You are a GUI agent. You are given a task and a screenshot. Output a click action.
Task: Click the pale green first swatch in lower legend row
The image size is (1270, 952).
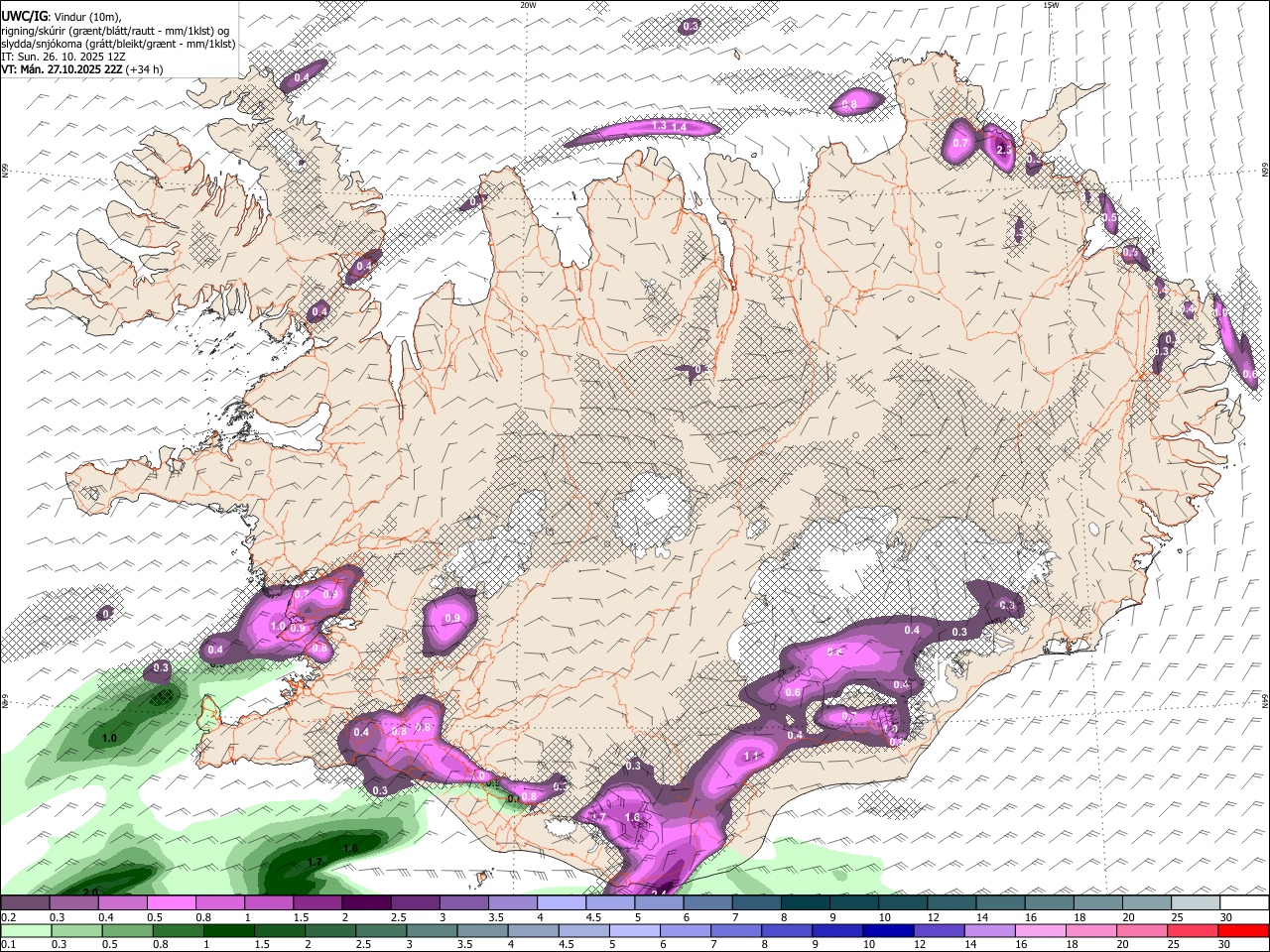coord(25,930)
